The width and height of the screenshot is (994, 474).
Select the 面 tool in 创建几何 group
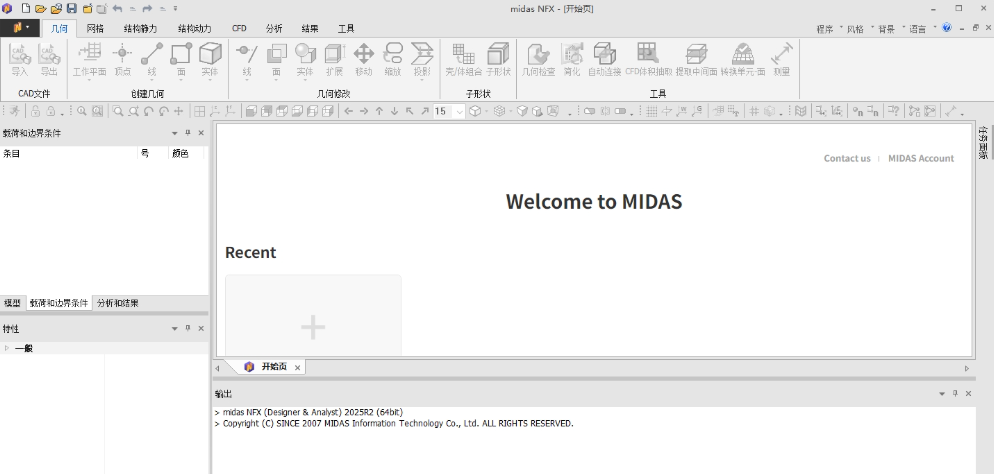pos(181,61)
